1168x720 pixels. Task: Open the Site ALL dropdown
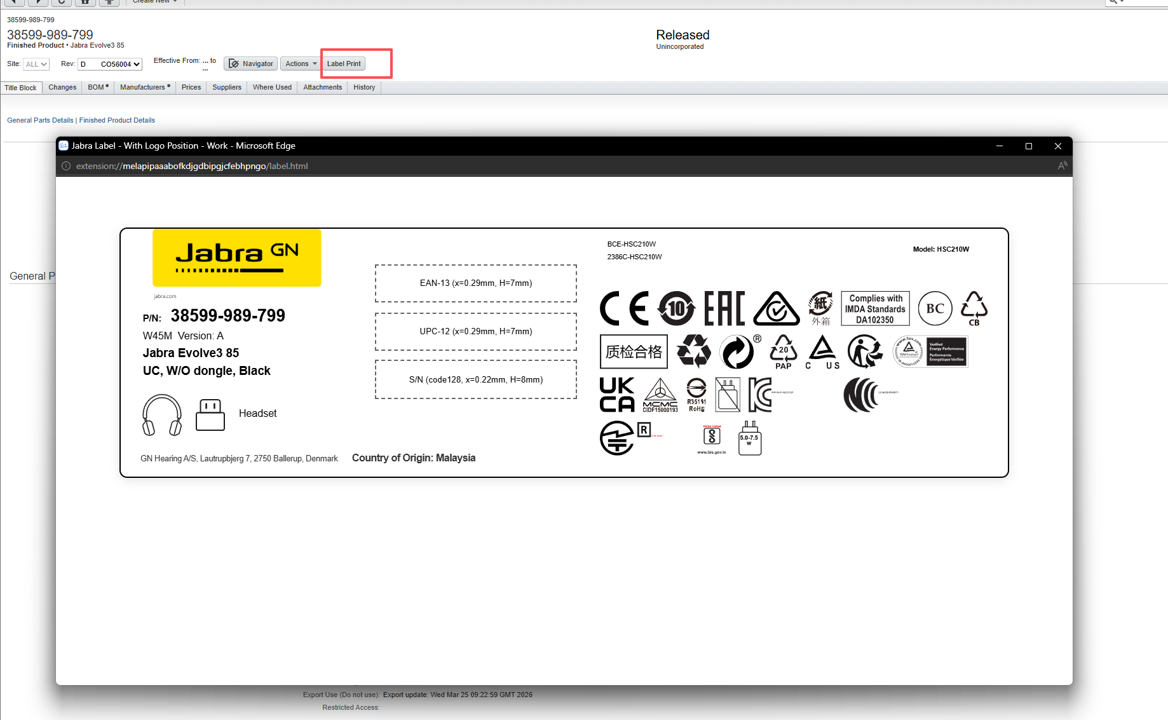click(36, 64)
